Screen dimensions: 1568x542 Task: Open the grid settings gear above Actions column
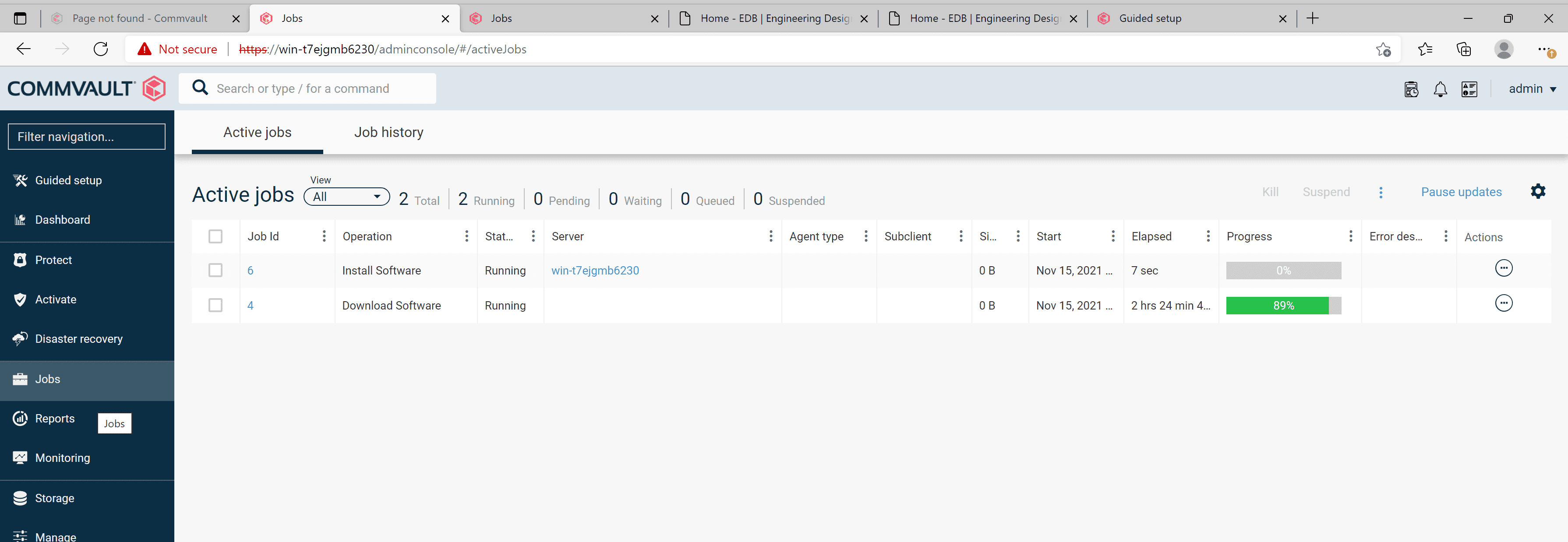[x=1538, y=191]
